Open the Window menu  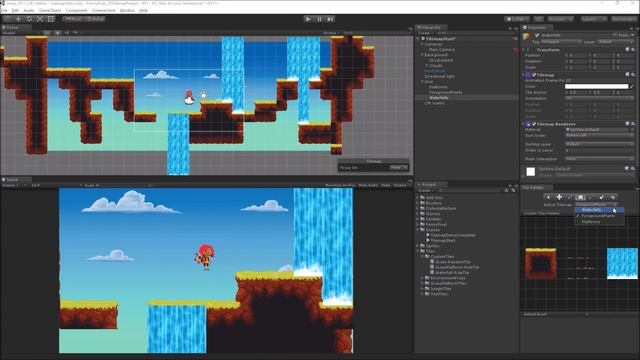127,10
